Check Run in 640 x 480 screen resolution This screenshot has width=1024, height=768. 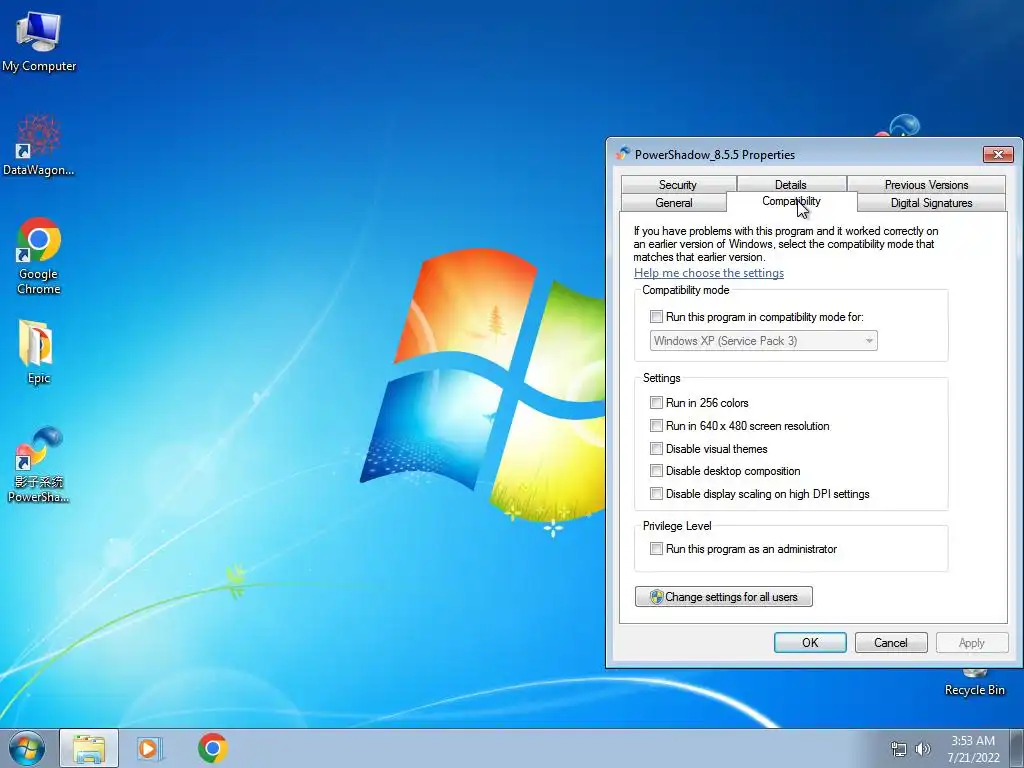[656, 426]
